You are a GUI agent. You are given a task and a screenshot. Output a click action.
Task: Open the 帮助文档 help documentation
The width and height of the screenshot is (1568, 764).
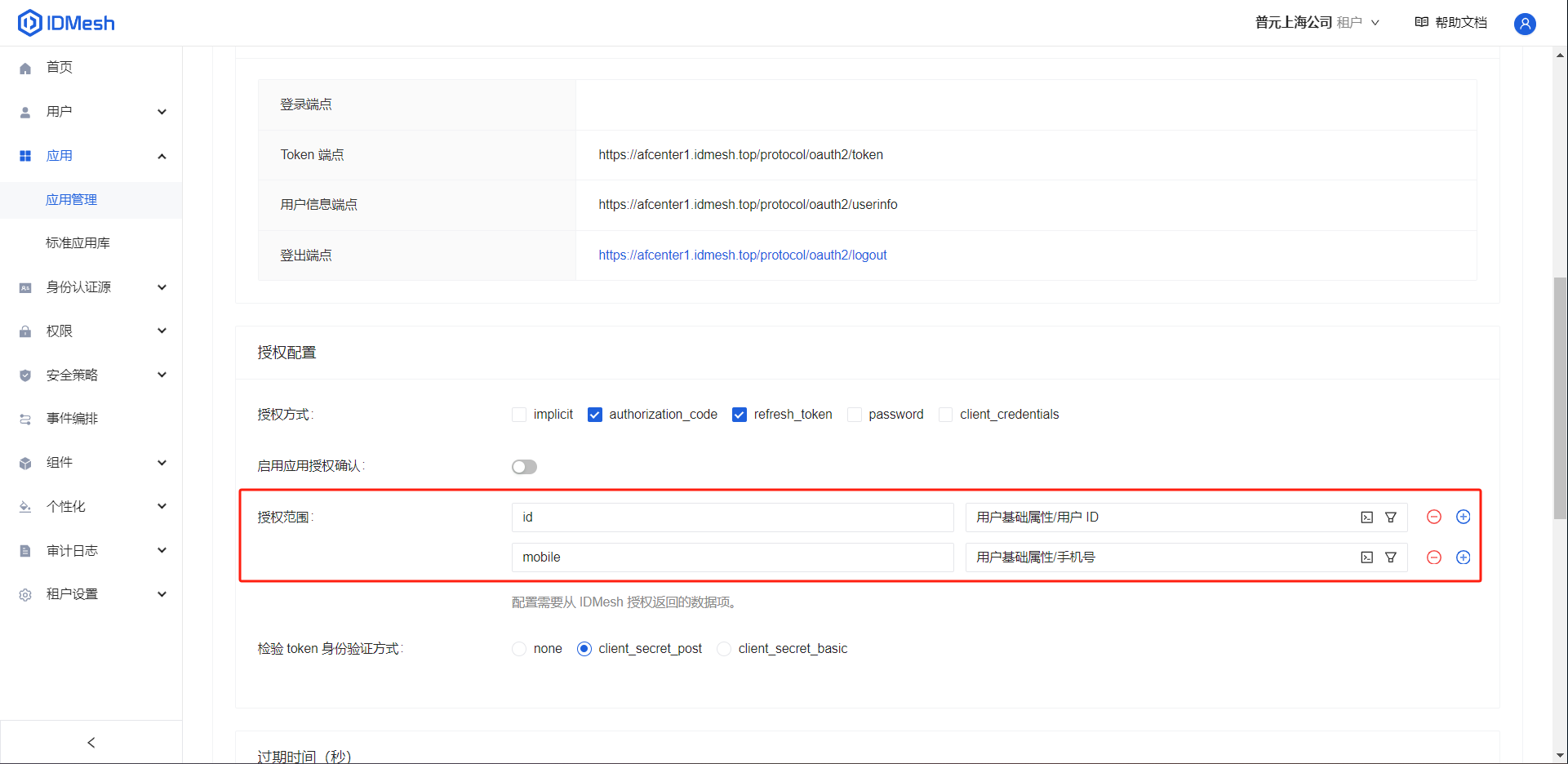[1451, 23]
